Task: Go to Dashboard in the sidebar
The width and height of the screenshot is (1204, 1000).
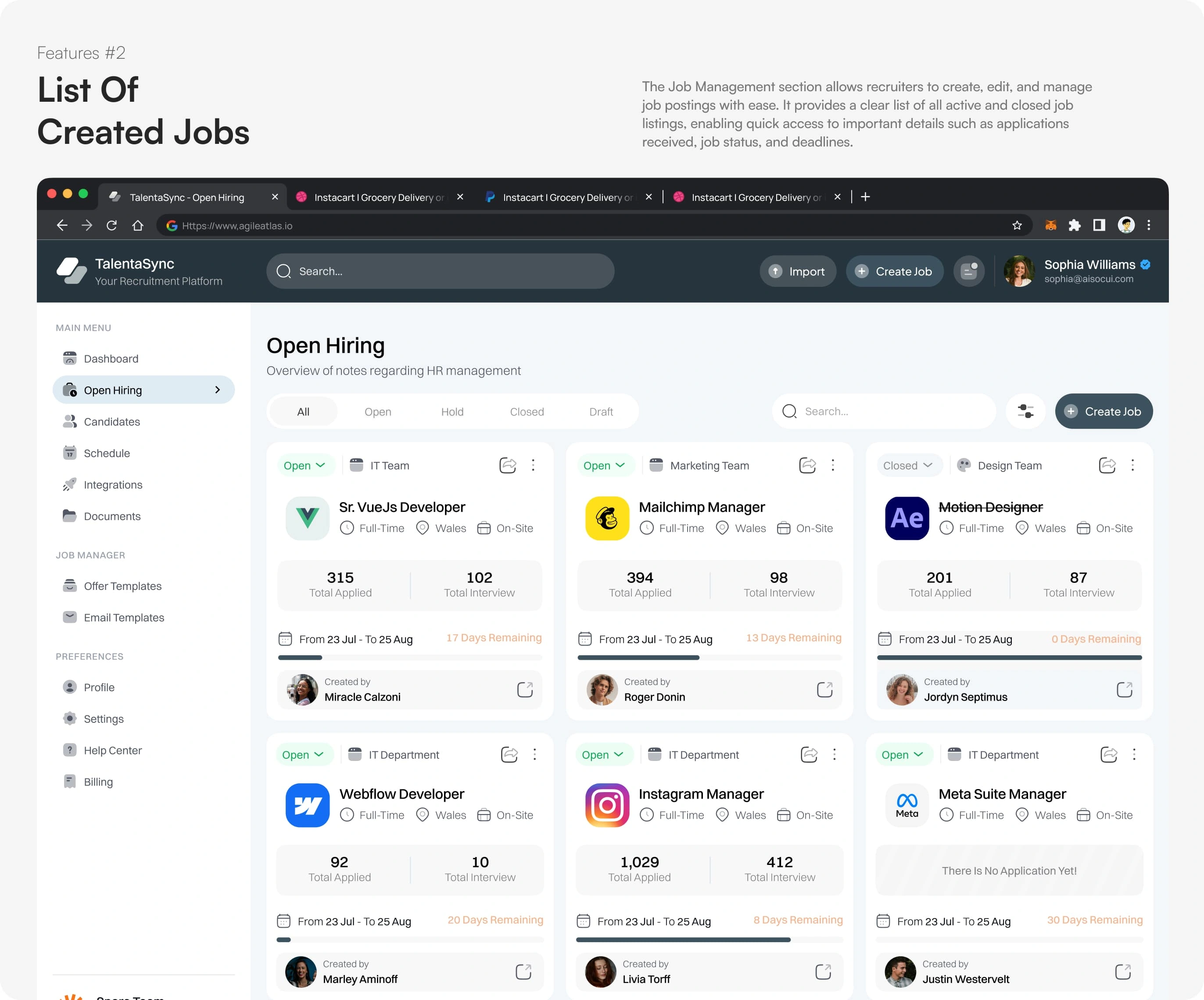Action: pyautogui.click(x=143, y=359)
